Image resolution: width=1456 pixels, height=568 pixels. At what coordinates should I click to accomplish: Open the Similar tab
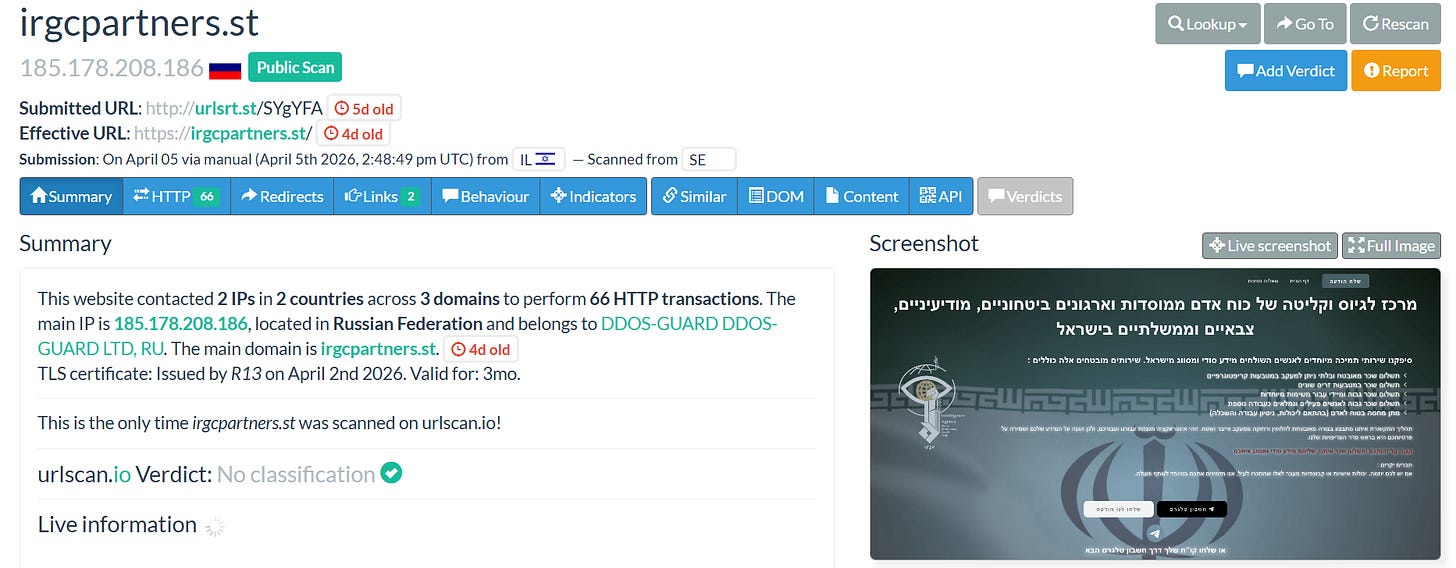click(x=694, y=196)
